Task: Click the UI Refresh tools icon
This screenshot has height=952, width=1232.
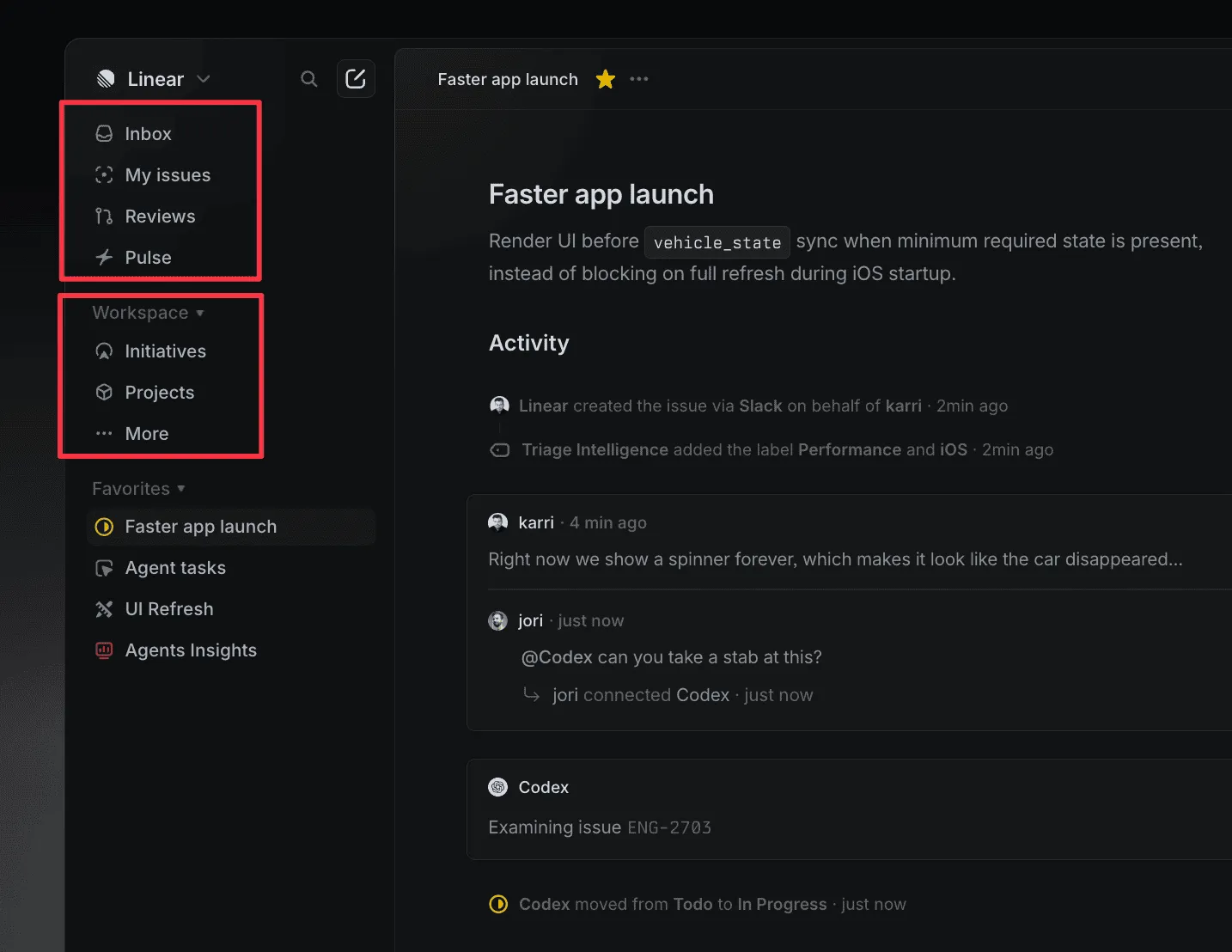Action: click(x=104, y=609)
